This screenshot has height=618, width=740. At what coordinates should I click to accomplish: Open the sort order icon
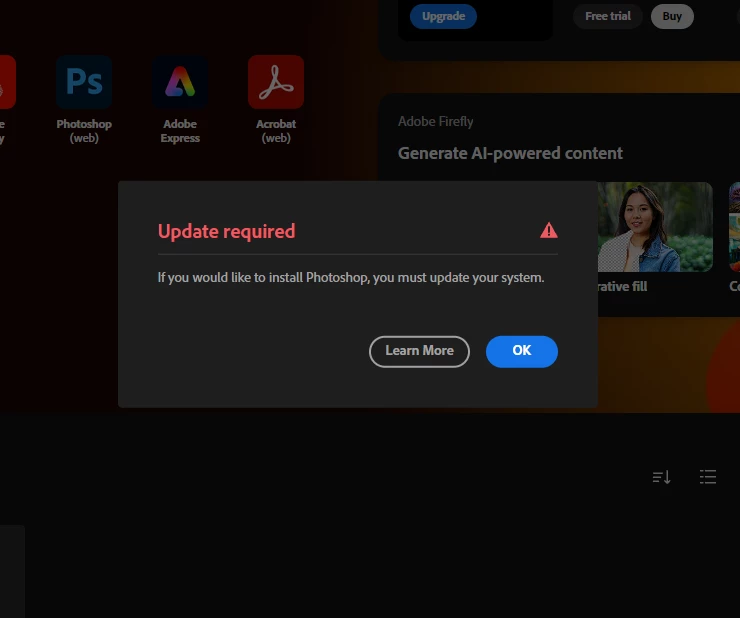[661, 477]
